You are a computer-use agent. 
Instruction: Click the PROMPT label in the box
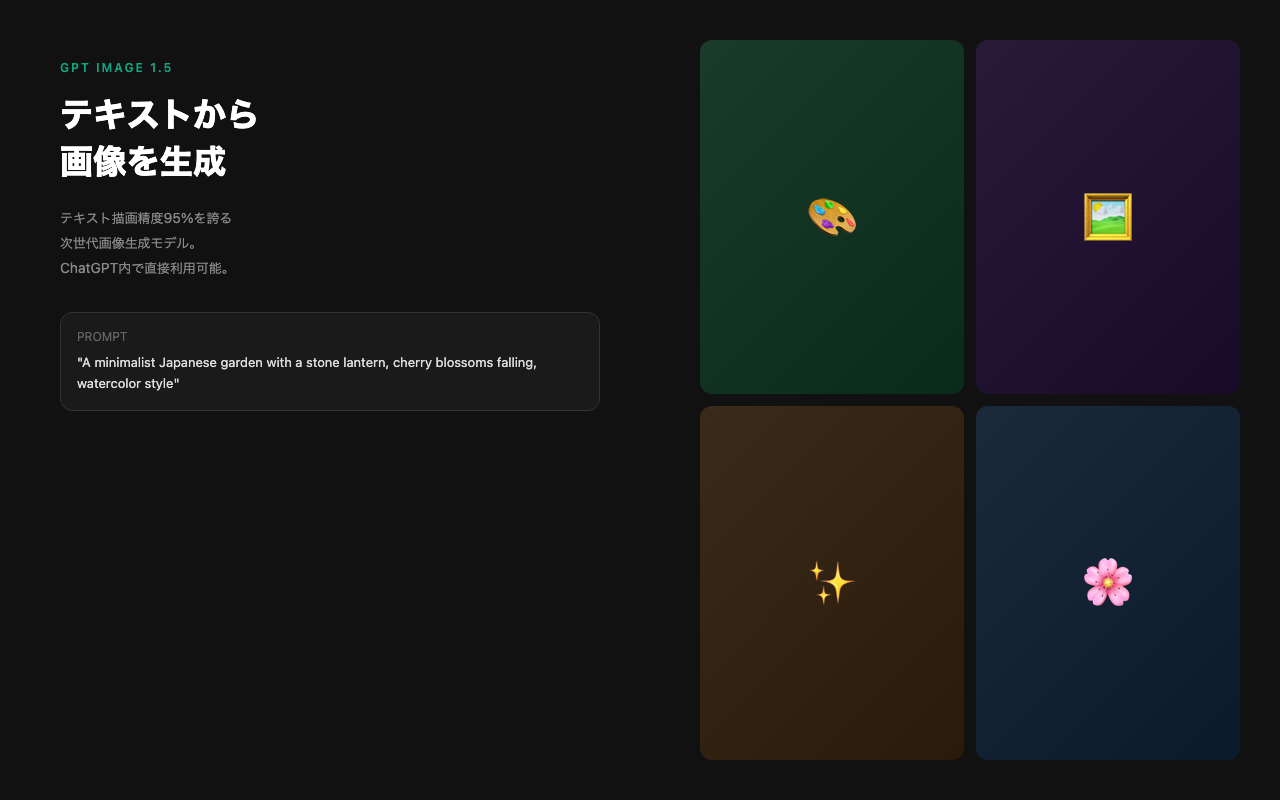(x=102, y=337)
